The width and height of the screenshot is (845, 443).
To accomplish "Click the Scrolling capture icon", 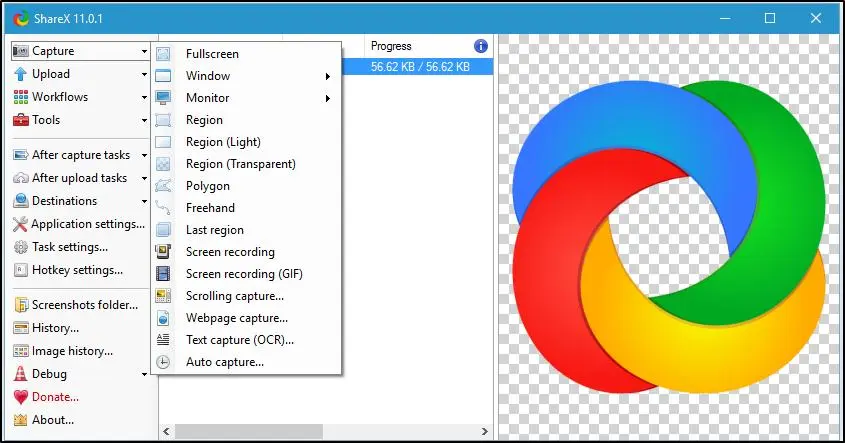I will point(163,296).
